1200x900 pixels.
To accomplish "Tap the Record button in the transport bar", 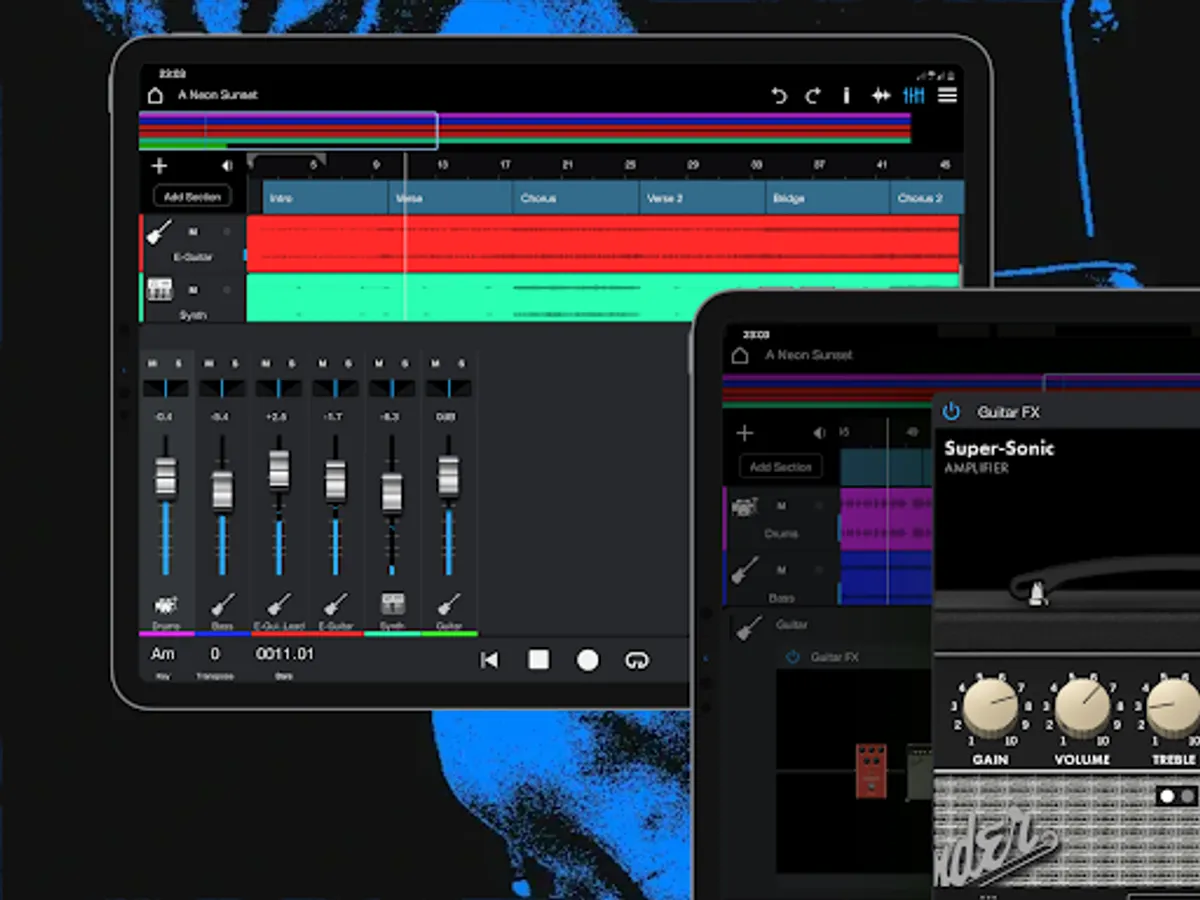I will coord(588,660).
